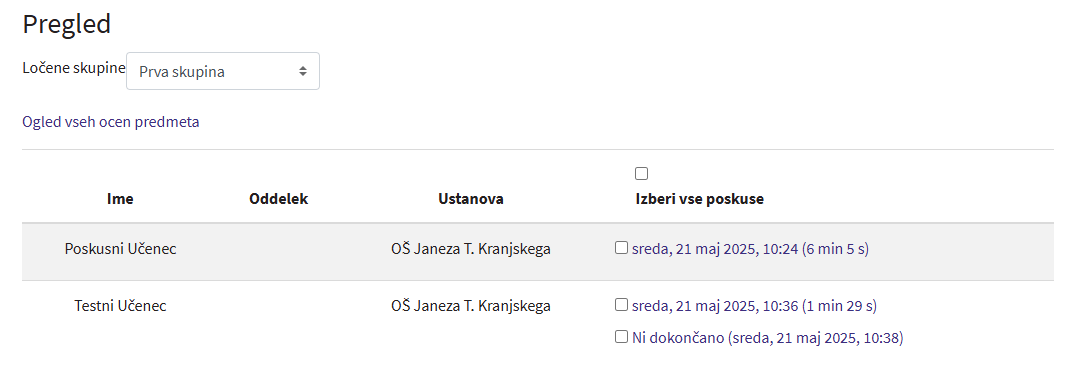Select the Testni Učenec name cell
1088x370 pixels.
tap(120, 305)
